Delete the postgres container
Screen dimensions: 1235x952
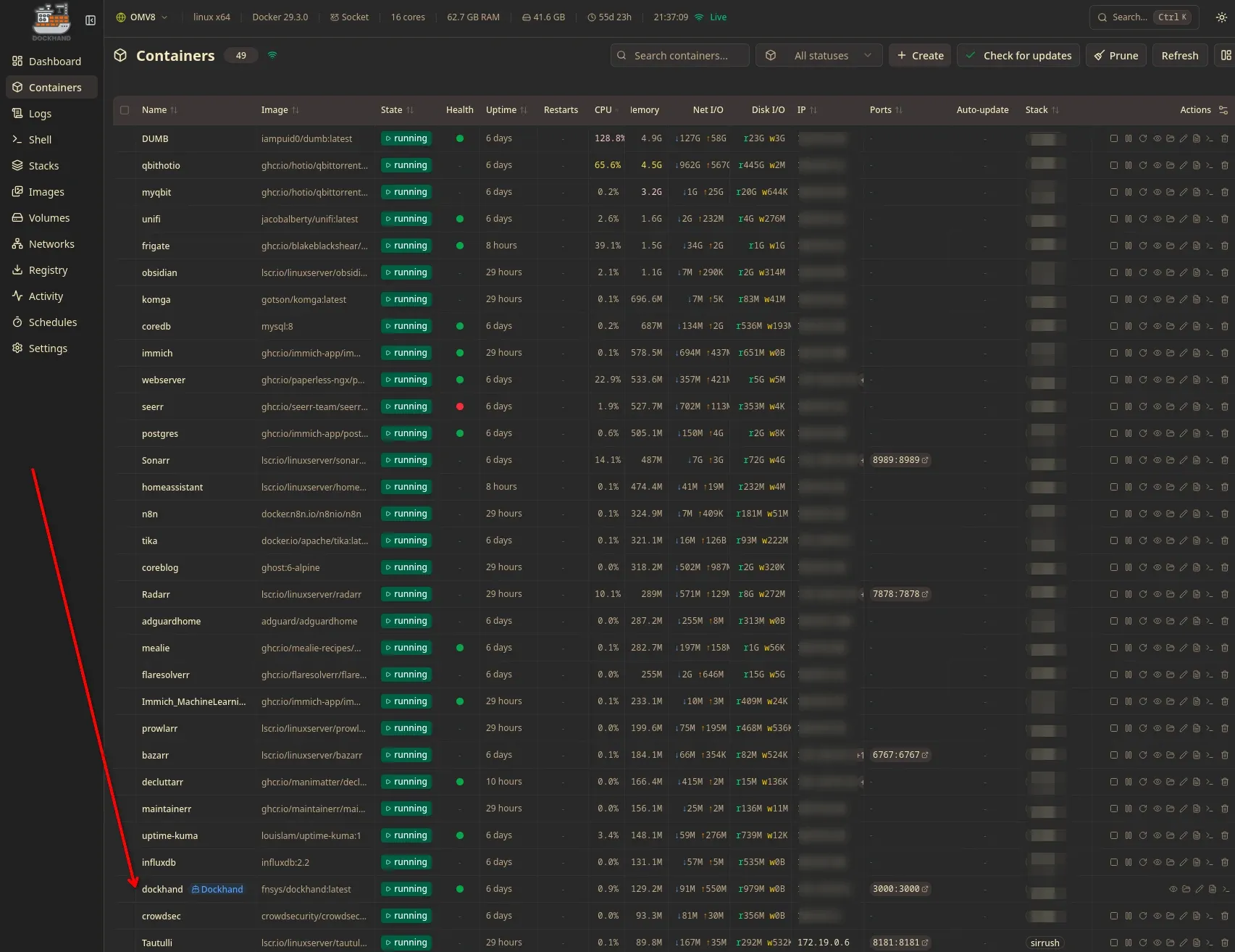click(1225, 433)
